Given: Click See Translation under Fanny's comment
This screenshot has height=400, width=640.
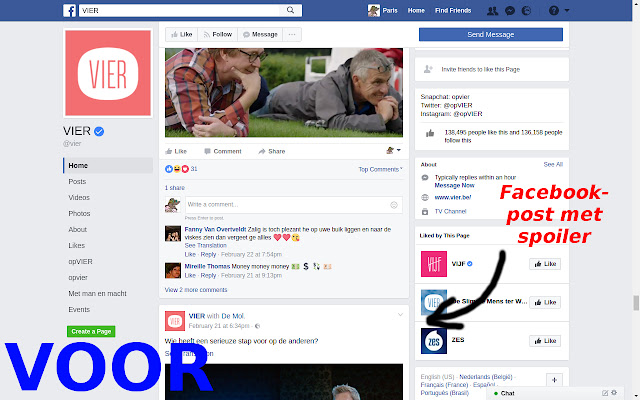Looking at the screenshot, I should tap(205, 245).
